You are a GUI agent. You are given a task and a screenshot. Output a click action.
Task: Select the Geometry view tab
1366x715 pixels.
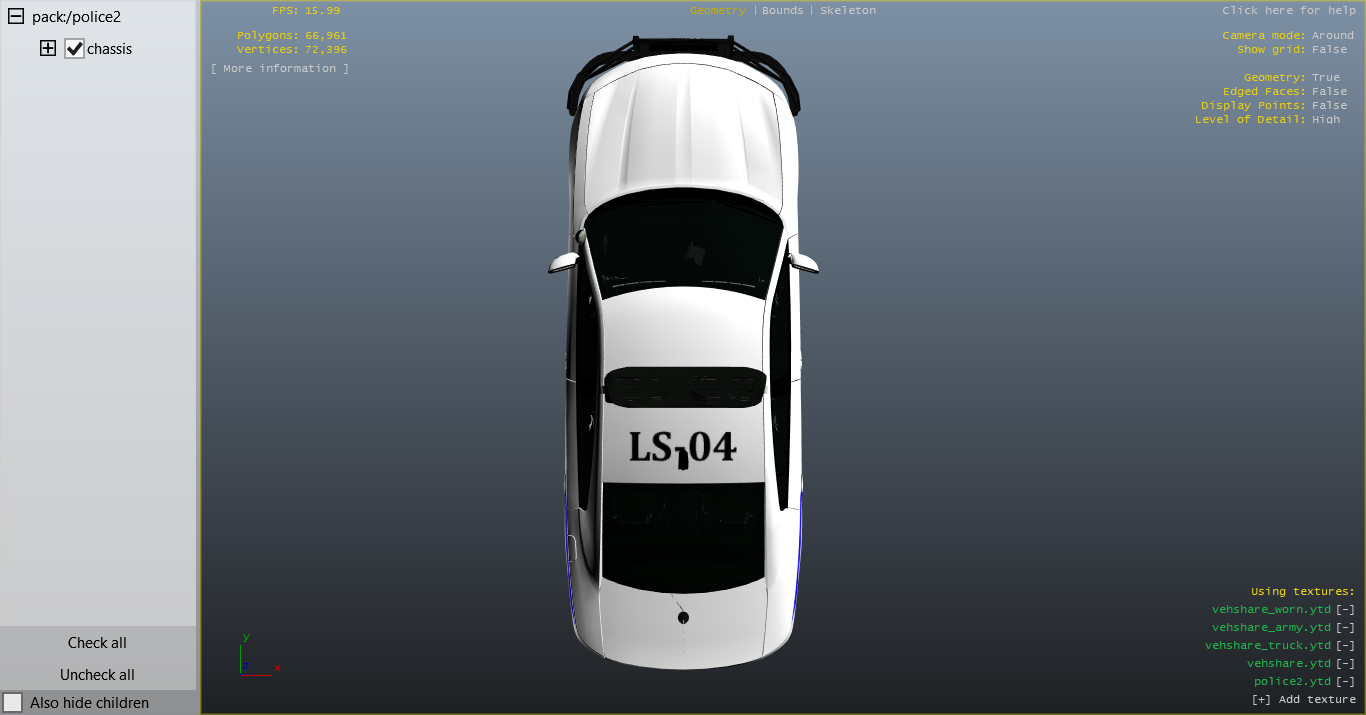pyautogui.click(x=717, y=10)
